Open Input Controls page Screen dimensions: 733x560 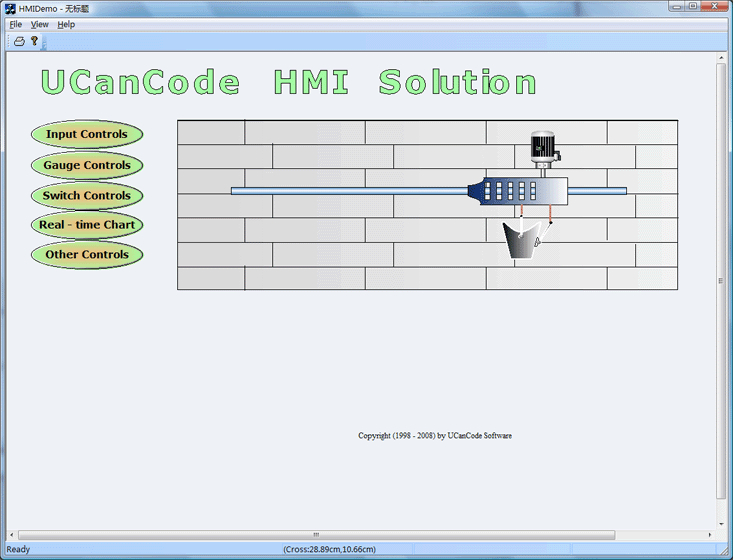pyautogui.click(x=87, y=134)
